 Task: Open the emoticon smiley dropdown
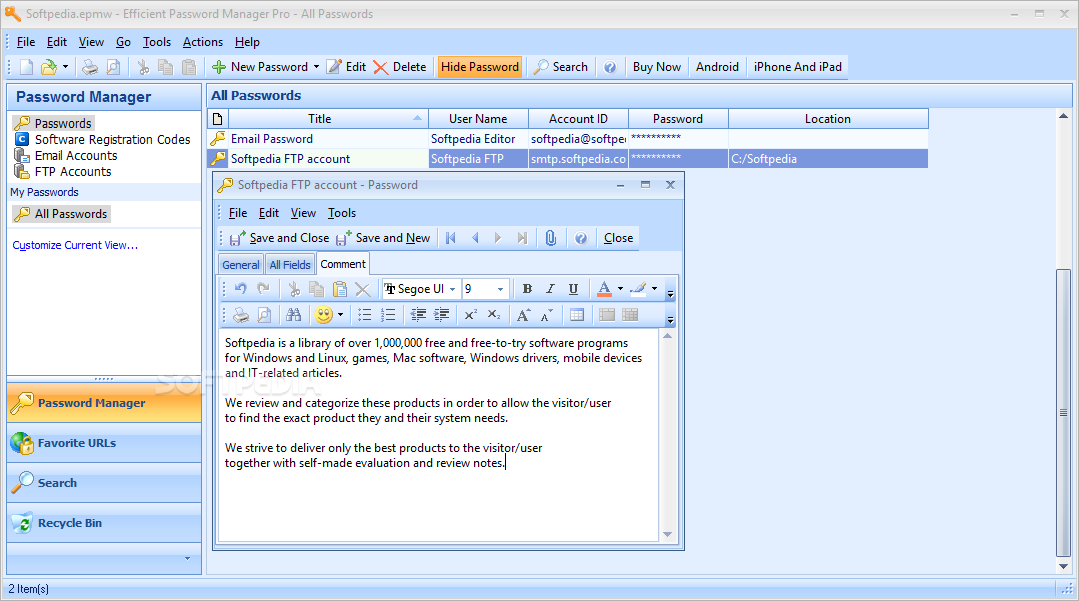click(x=340, y=315)
